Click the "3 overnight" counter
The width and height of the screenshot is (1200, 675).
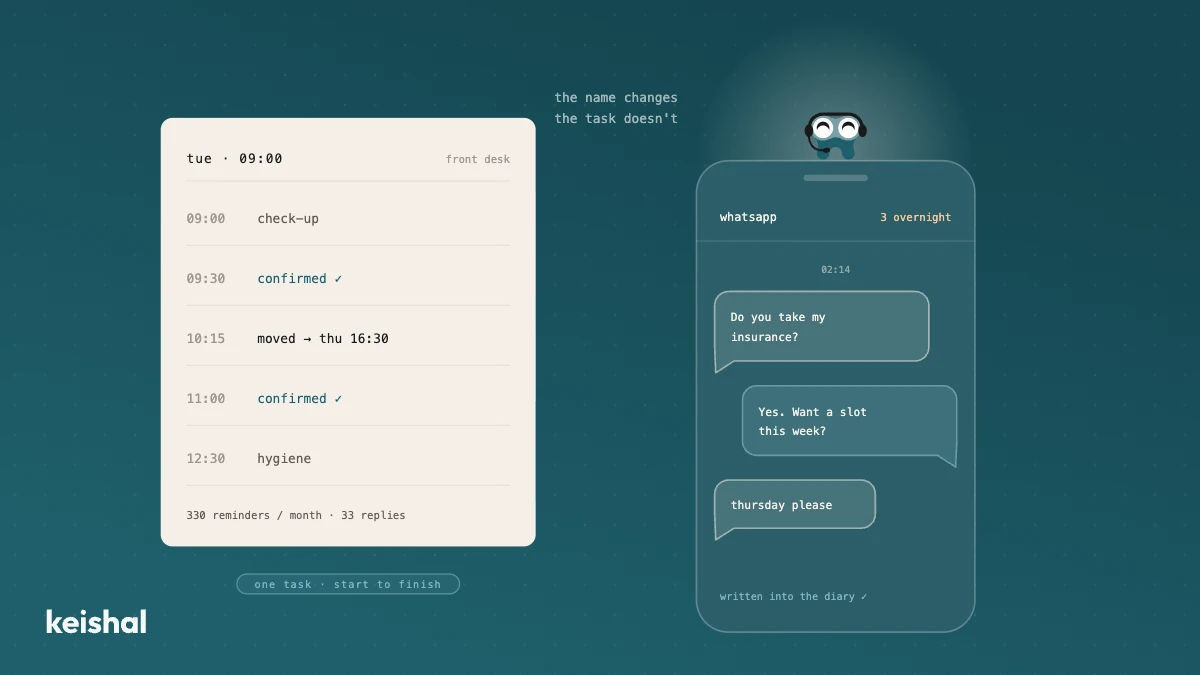pos(916,217)
